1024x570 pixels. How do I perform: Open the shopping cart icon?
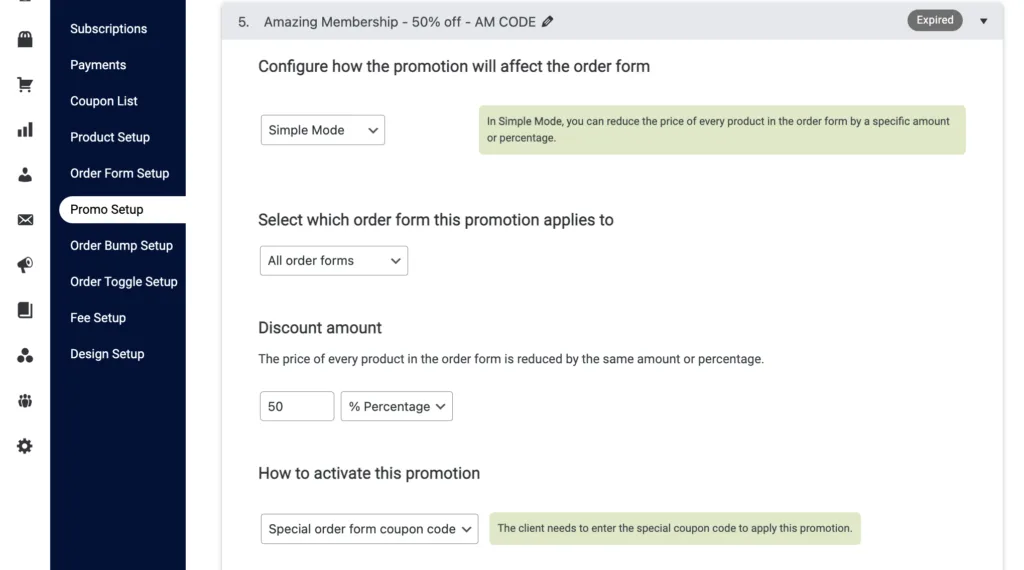coord(25,85)
